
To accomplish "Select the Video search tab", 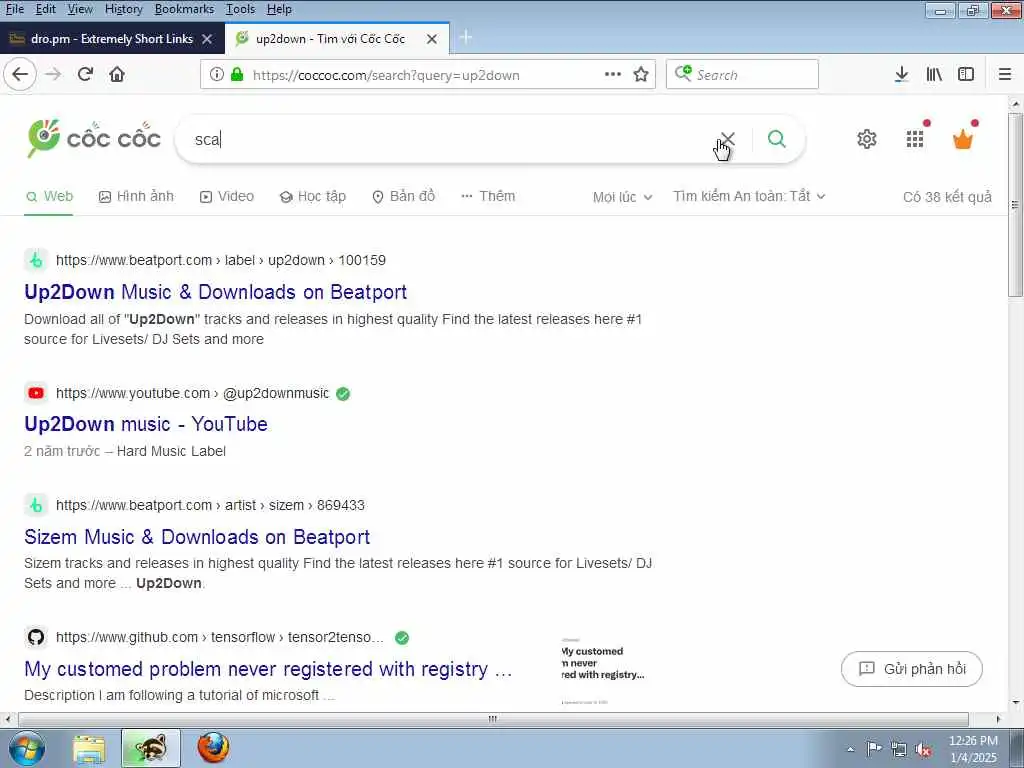I will point(227,196).
